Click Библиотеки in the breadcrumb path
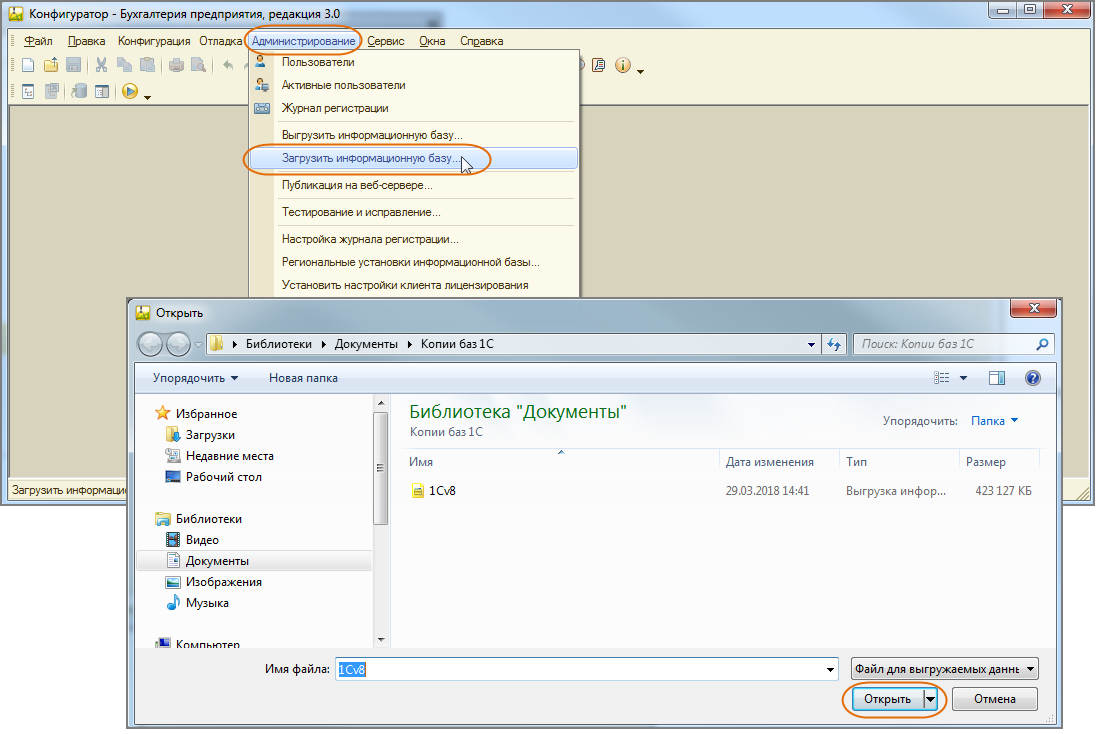This screenshot has width=1097, height=734. 278,344
